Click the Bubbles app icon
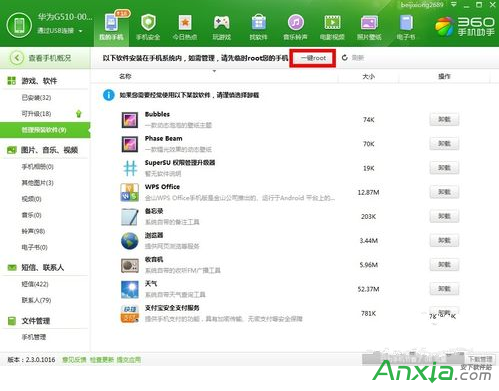Viewport: 499px width, 391px height. [130, 120]
